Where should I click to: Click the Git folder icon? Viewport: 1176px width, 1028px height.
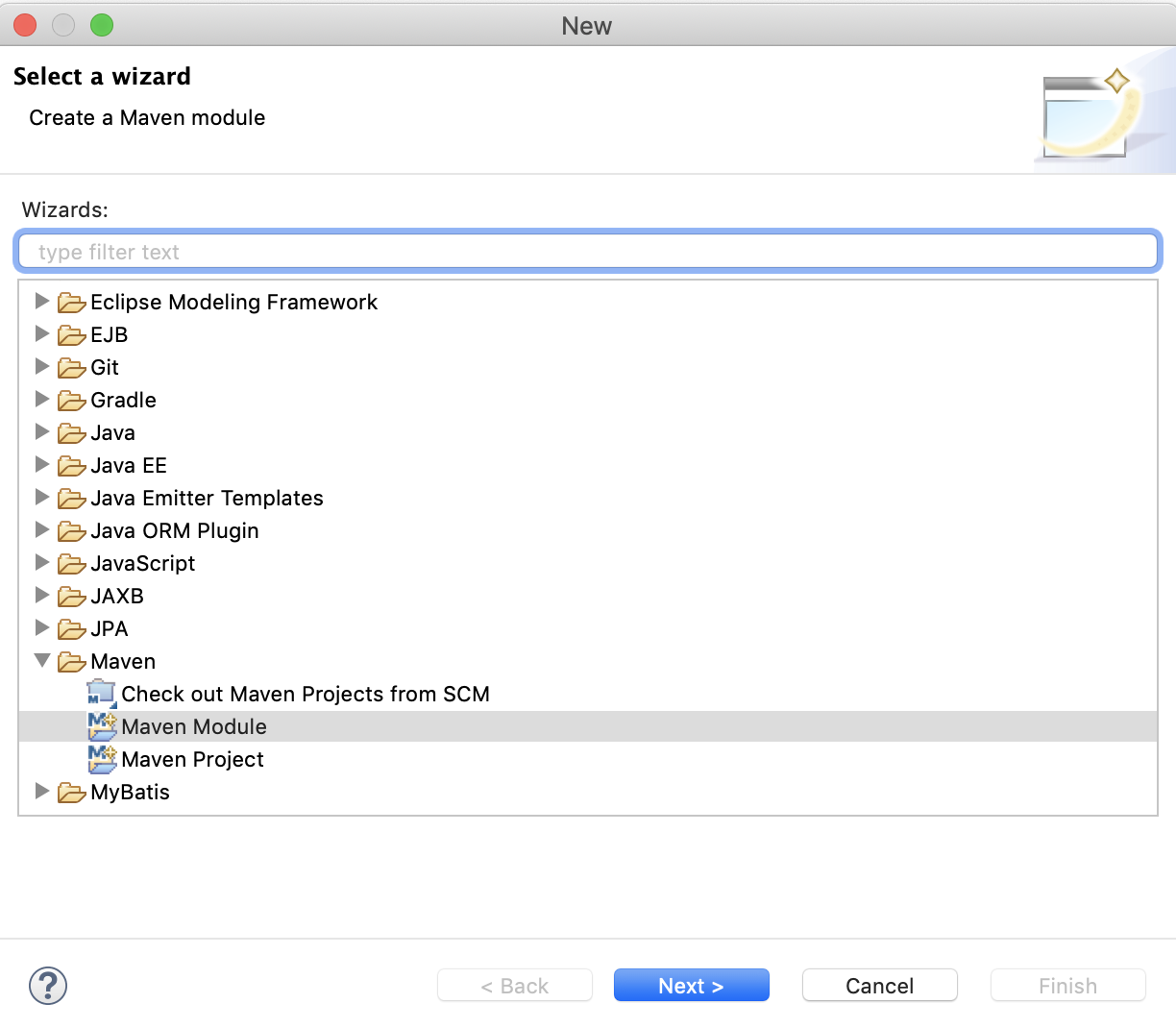click(71, 368)
